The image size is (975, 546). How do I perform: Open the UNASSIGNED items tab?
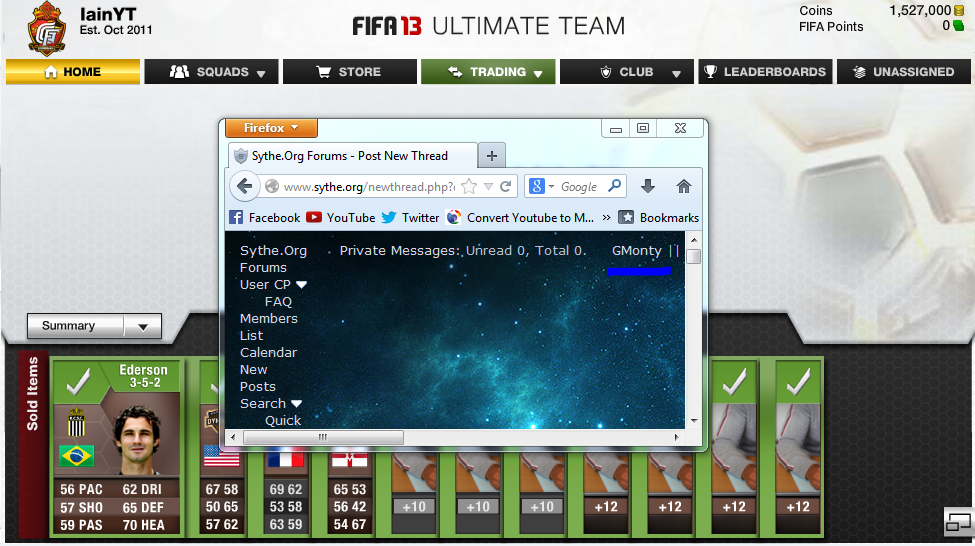(x=903, y=72)
